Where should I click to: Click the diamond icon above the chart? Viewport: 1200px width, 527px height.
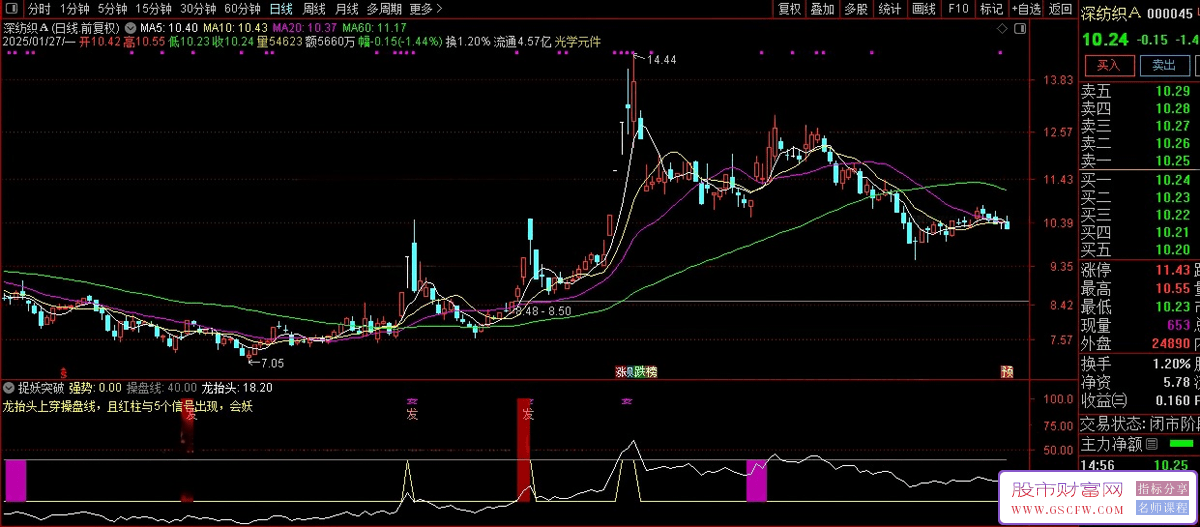point(1002,30)
